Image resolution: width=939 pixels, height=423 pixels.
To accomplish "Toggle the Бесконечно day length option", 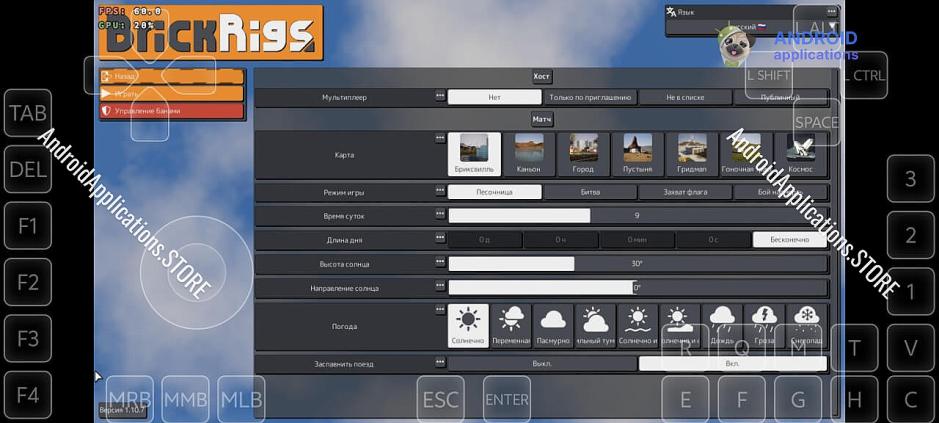I will tap(790, 240).
